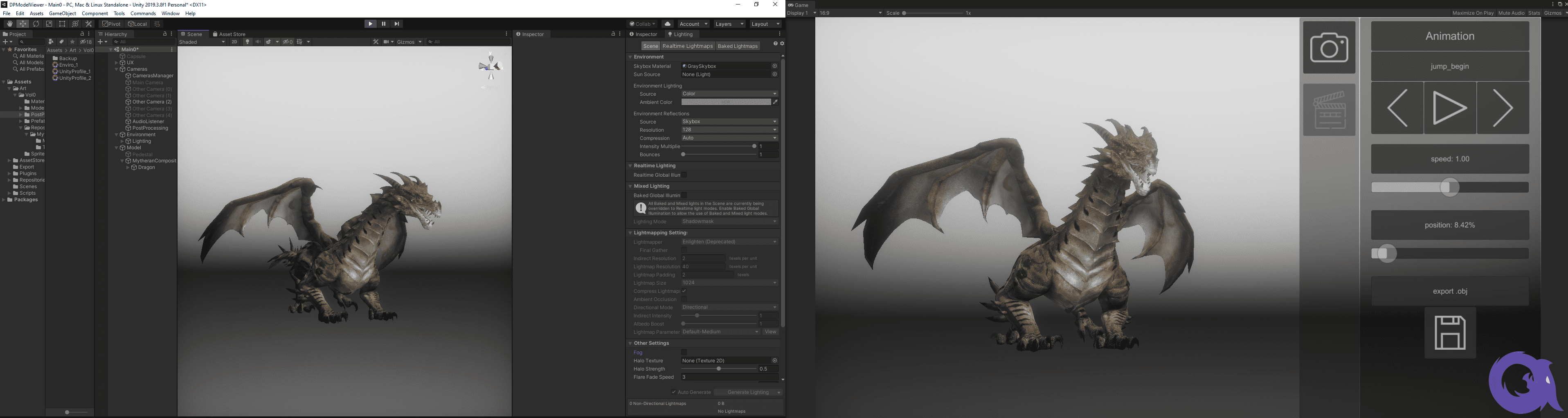Click clapperboard animation icon in Game view
1568x418 pixels.
[1329, 110]
